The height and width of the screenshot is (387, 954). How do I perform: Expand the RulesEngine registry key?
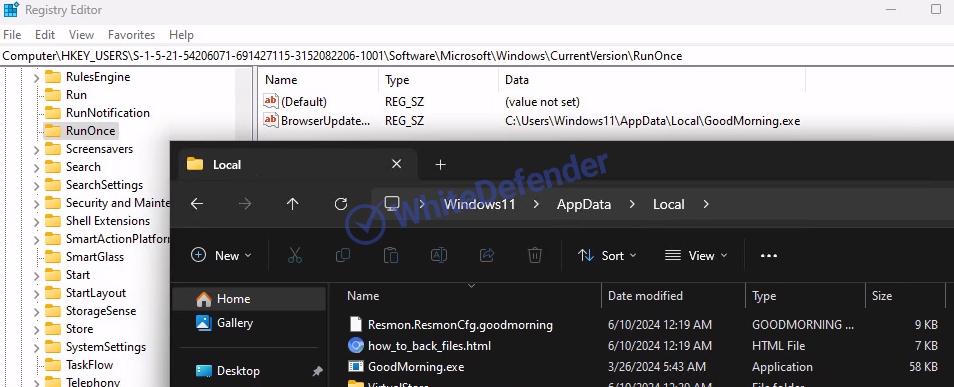(x=37, y=77)
